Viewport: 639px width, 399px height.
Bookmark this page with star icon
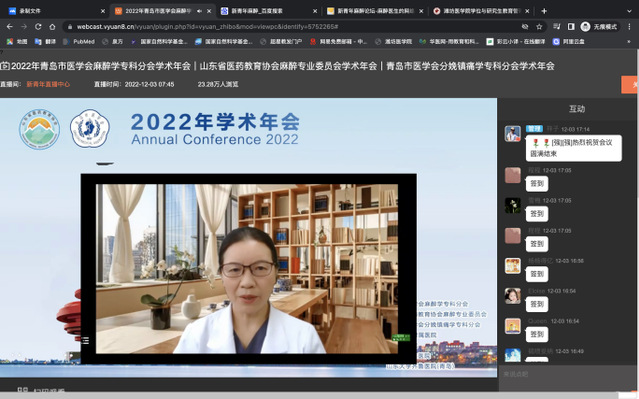(539, 26)
